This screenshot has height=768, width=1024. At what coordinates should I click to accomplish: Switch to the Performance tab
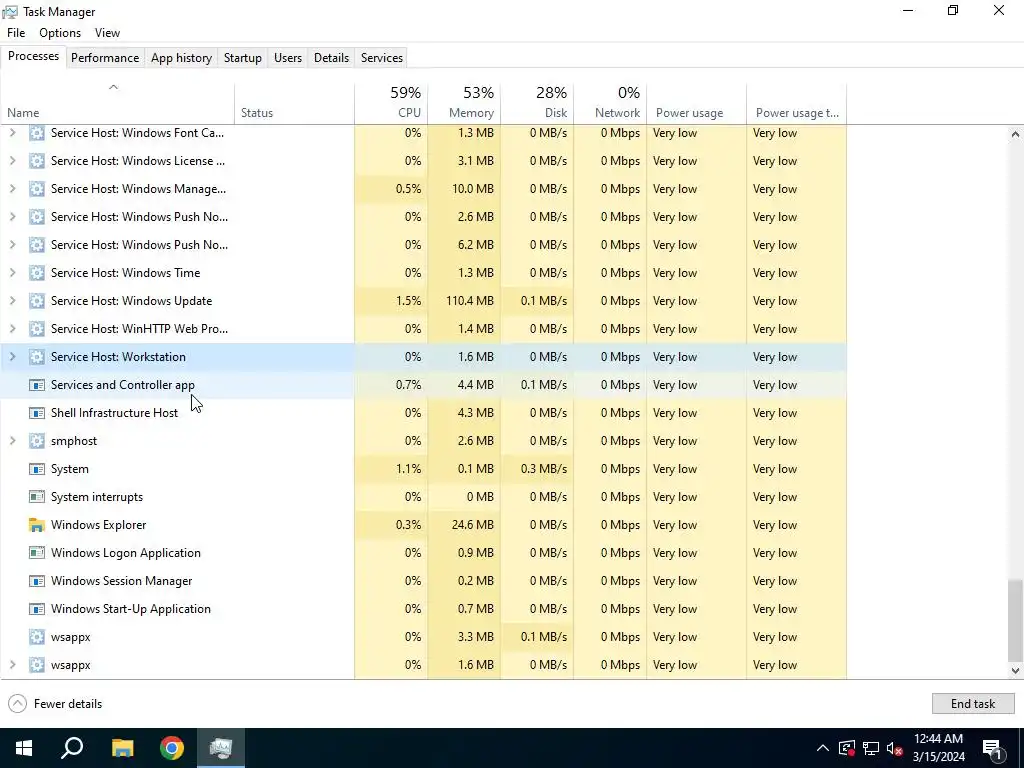pyautogui.click(x=105, y=57)
